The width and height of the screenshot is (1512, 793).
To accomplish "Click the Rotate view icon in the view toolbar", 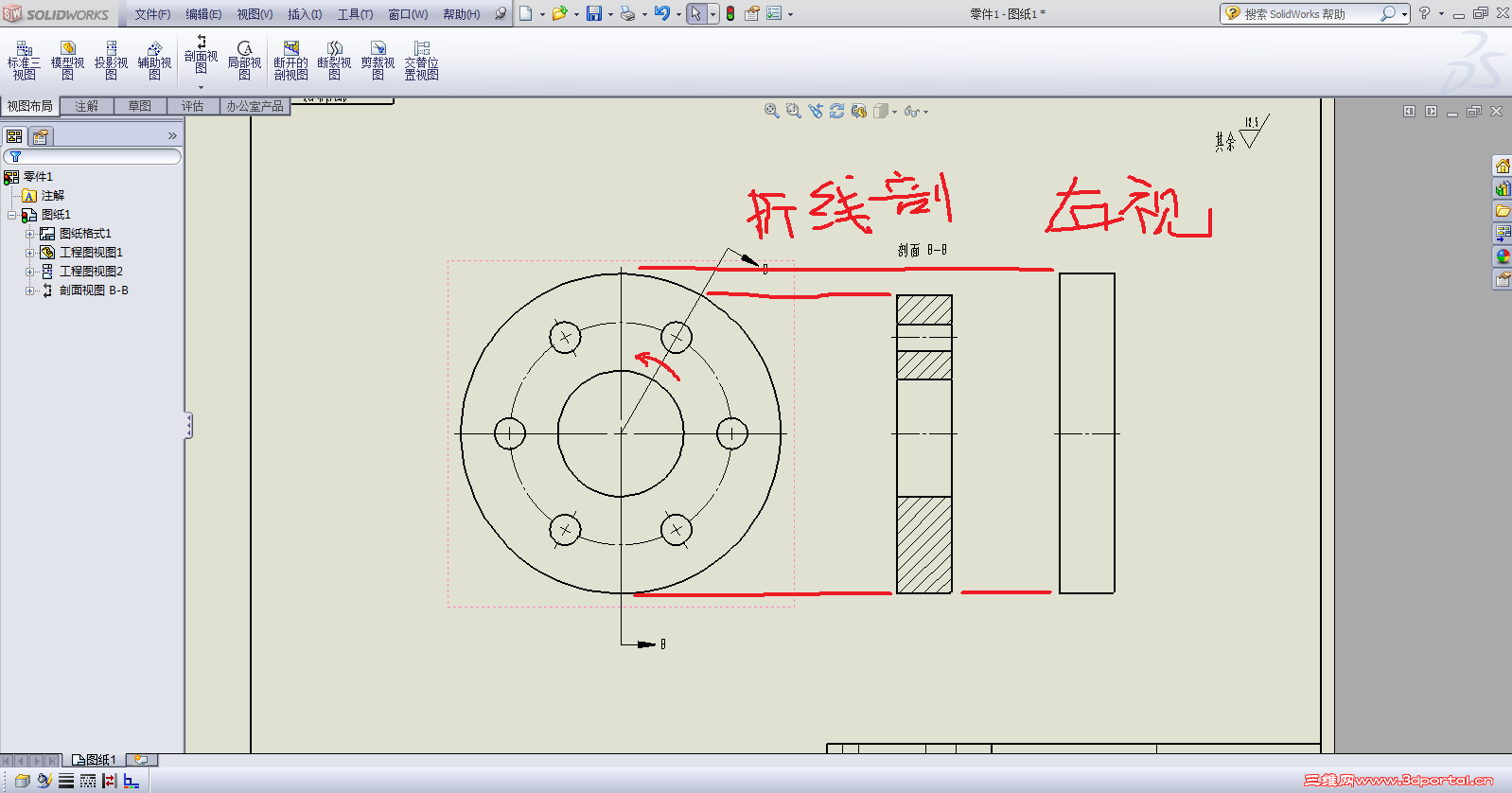I will tap(837, 111).
